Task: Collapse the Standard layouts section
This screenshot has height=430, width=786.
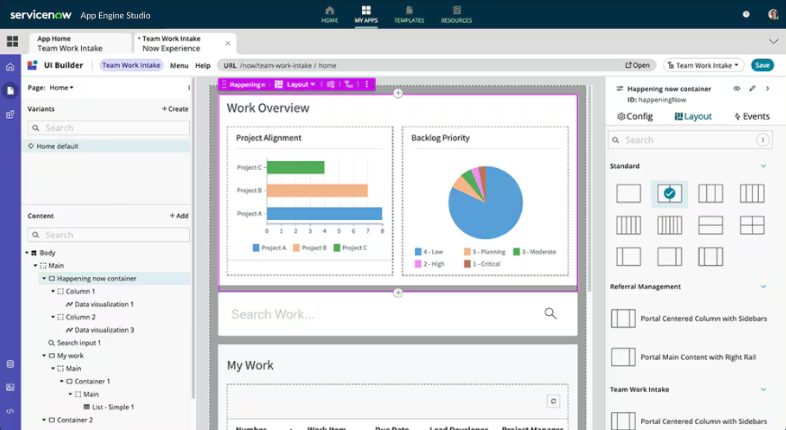Action: pos(763,166)
